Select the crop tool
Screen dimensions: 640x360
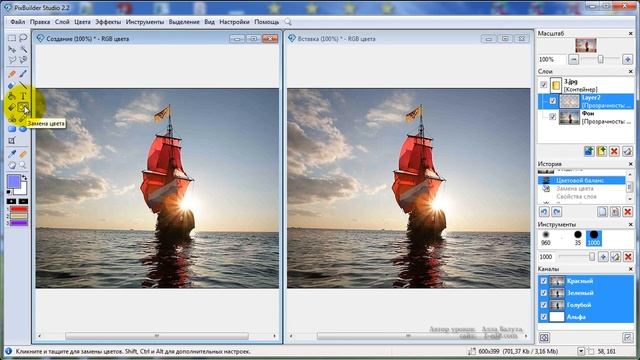click(x=11, y=140)
